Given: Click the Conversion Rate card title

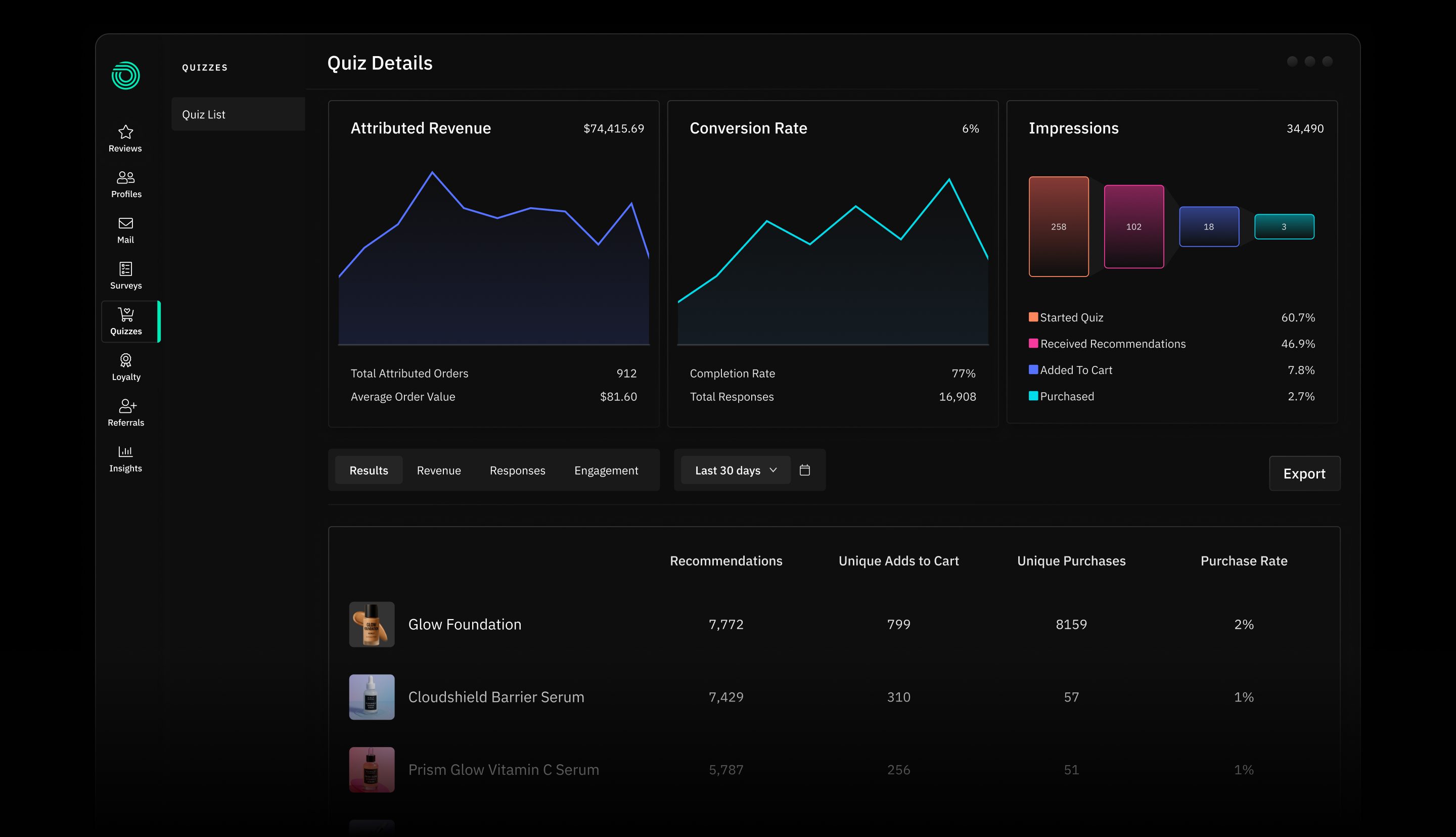Looking at the screenshot, I should [x=748, y=128].
